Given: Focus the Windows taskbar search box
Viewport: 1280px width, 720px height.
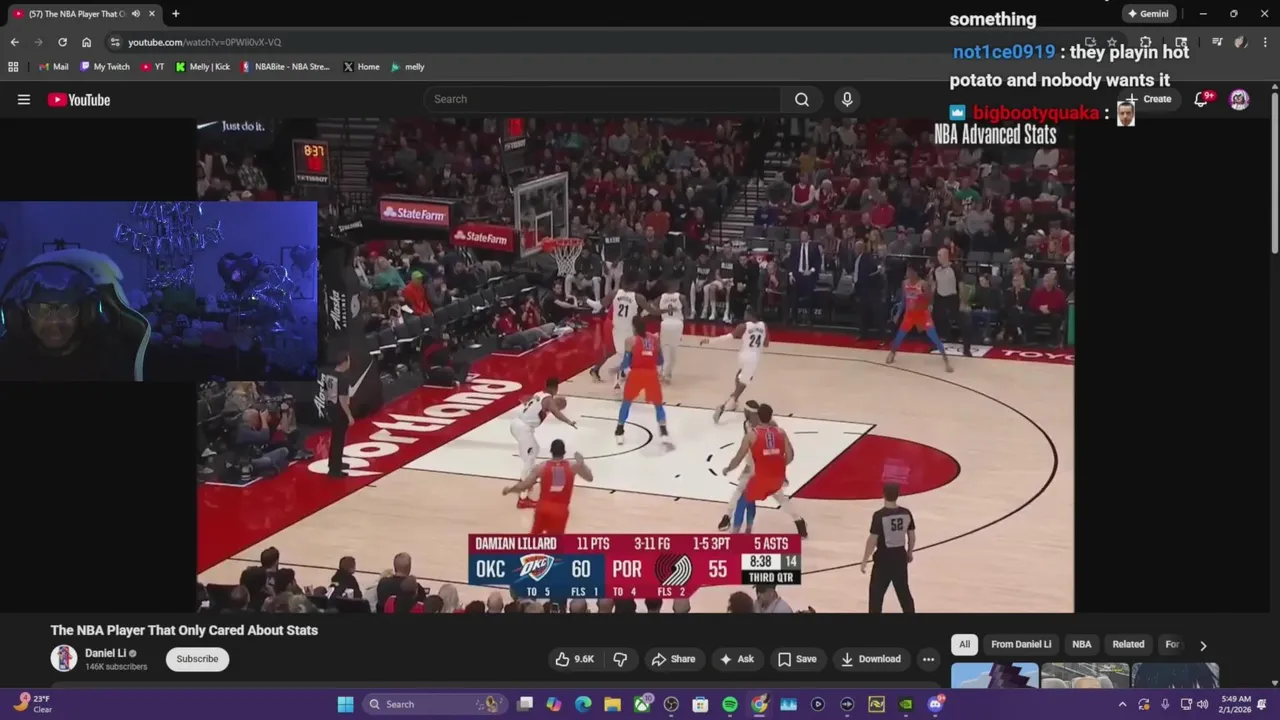Looking at the screenshot, I should coord(436,704).
